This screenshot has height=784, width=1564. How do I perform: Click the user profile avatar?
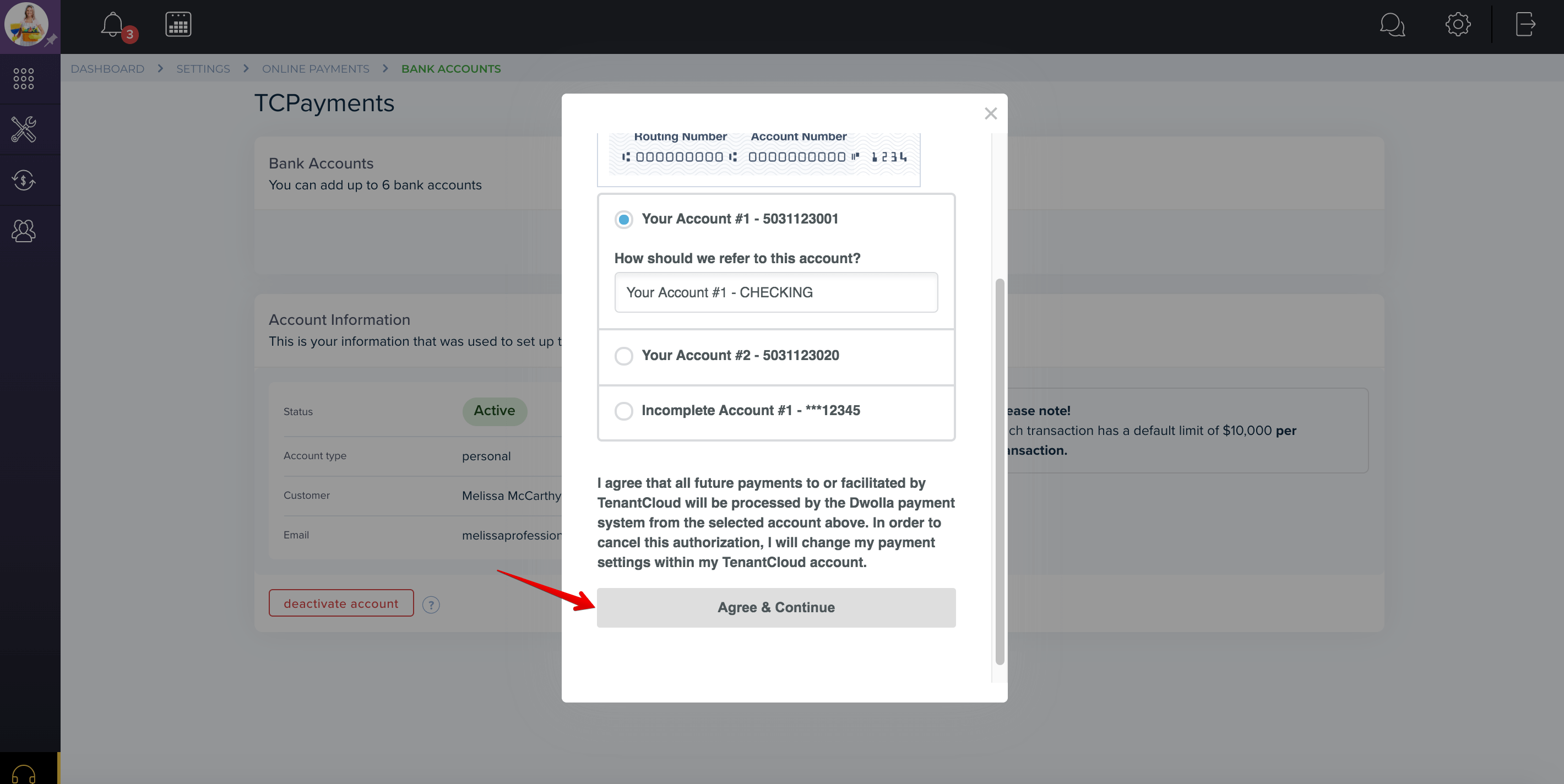point(26,24)
